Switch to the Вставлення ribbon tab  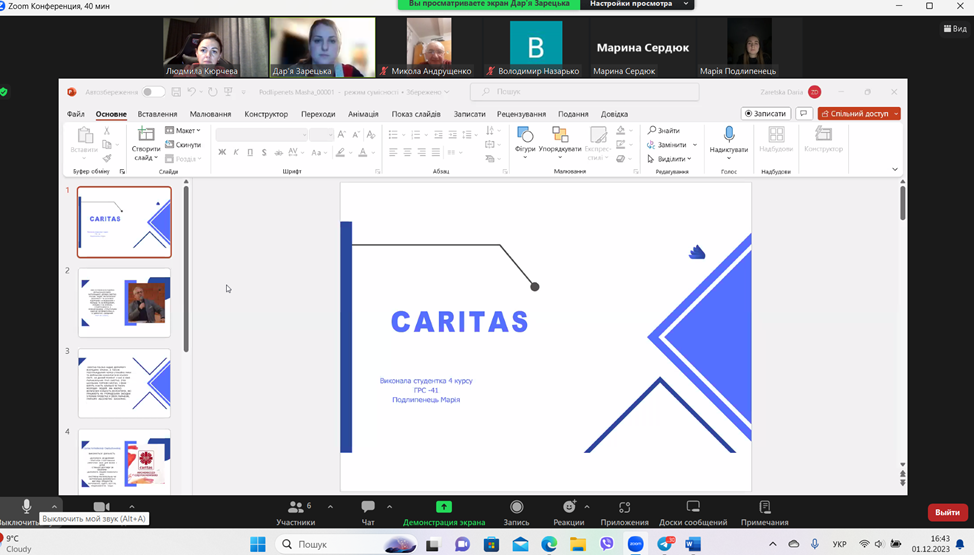[157, 114]
